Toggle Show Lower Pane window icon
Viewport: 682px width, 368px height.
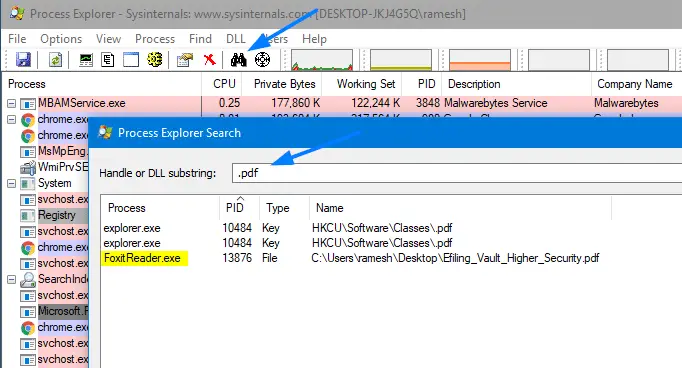(130, 59)
